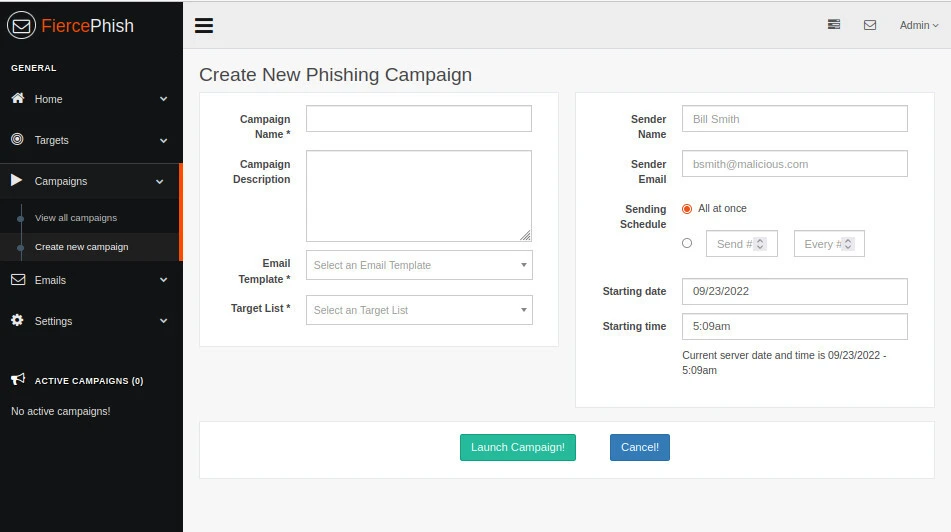Click the Home house icon in sidebar
Screen dimensions: 951x532
pyautogui.click(x=17, y=99)
